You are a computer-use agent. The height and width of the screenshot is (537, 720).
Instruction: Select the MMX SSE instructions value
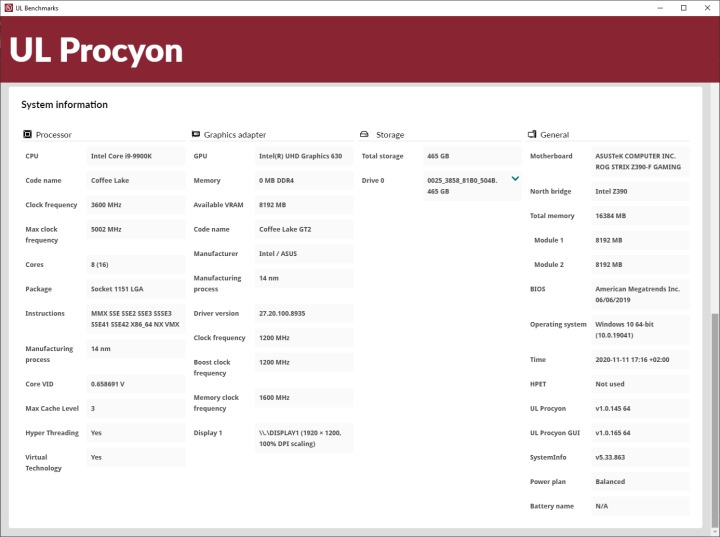coord(135,319)
